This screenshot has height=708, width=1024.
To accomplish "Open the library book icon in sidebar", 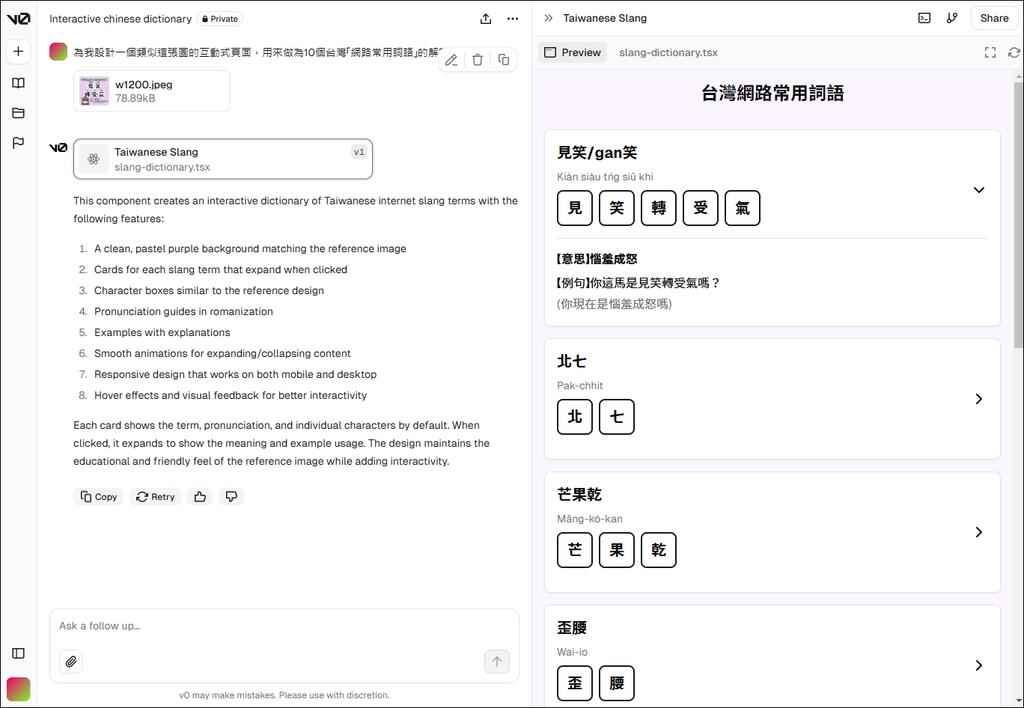I will 18,83.
